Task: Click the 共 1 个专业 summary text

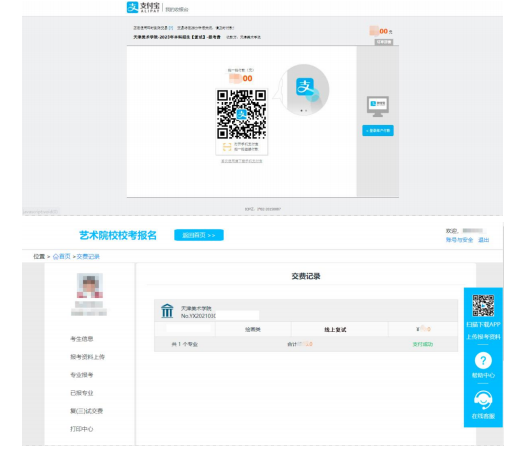Action: tap(185, 344)
